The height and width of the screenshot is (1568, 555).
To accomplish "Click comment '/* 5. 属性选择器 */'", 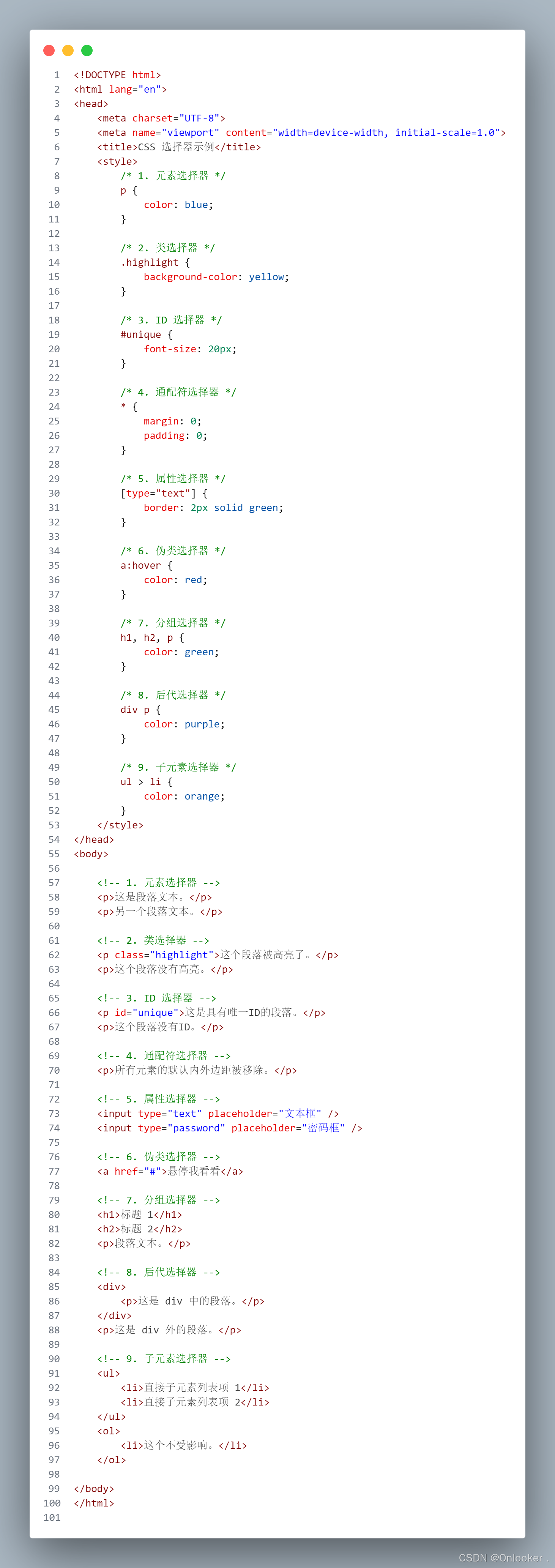I will click(173, 479).
